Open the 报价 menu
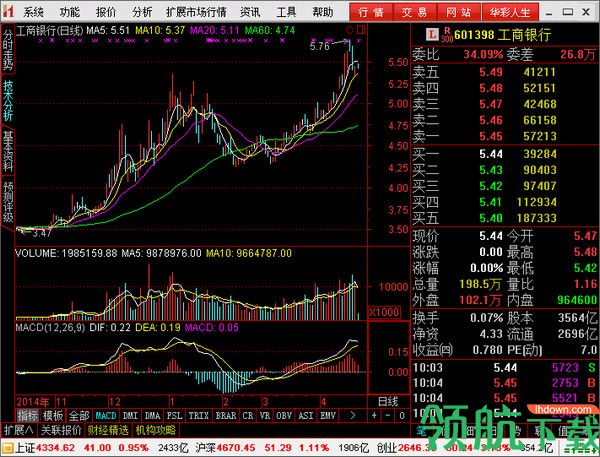Screen dimensions: 600x457 (106, 12)
